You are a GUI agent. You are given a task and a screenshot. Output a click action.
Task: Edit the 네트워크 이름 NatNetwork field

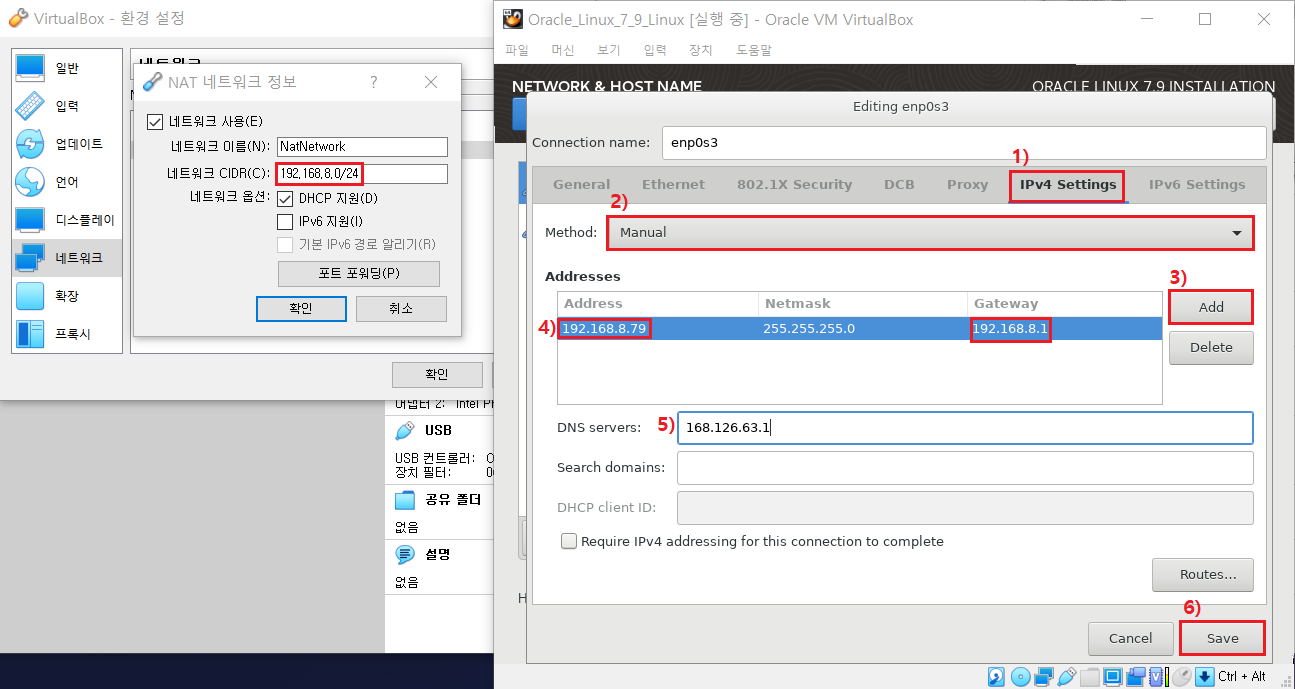pos(361,146)
